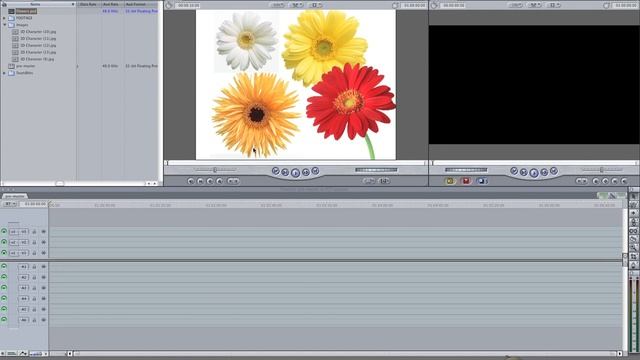Open the Viewer zoom pop-up menu
This screenshot has width=640, height=360.
tap(278, 5)
